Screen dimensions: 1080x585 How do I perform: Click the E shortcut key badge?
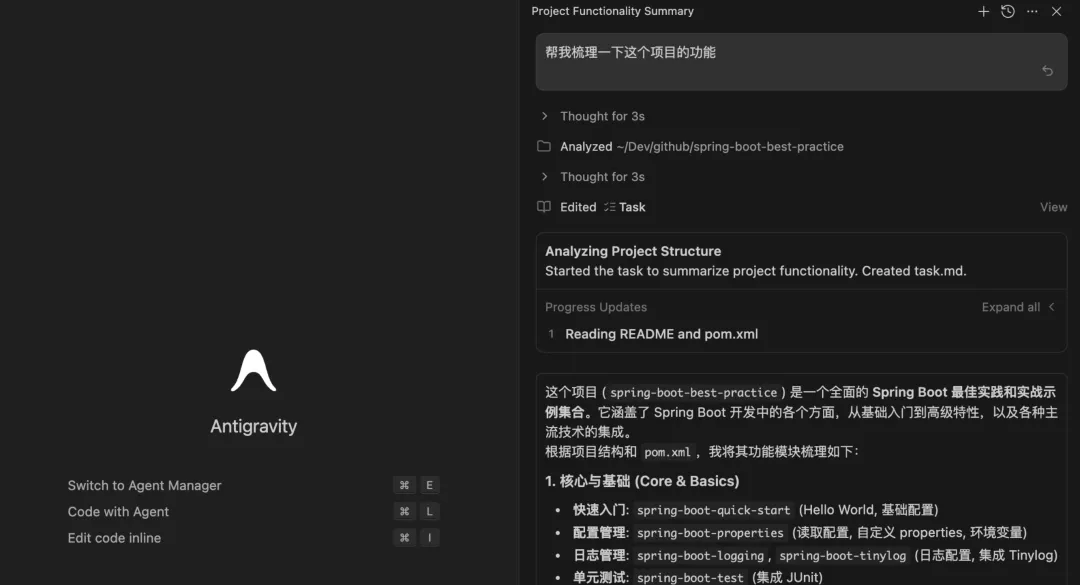(429, 485)
